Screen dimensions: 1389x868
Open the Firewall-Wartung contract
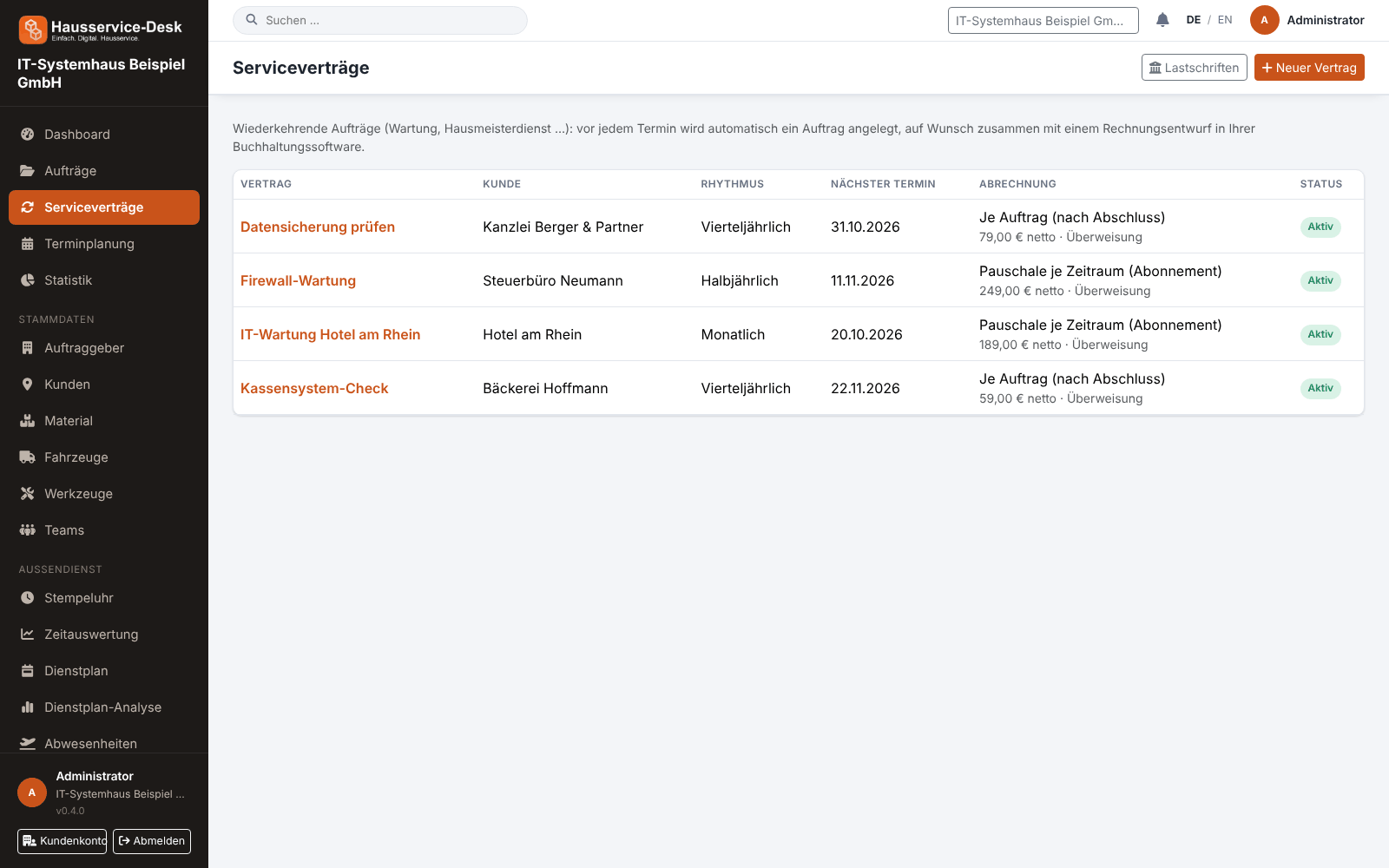point(298,280)
